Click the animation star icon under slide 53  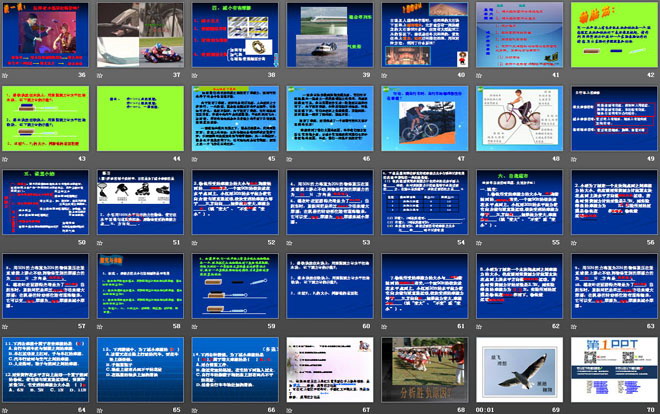tap(289, 243)
